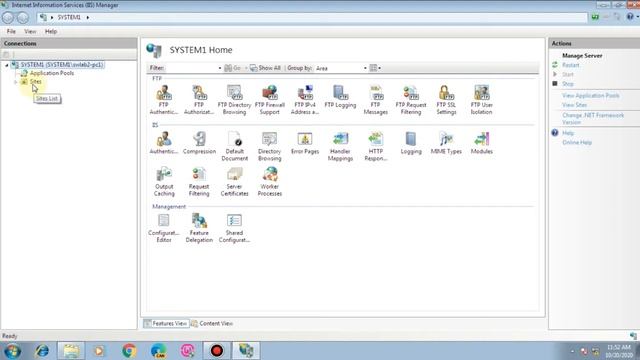The width and height of the screenshot is (640, 360).
Task: Open the Filter dropdown arrow
Action: [220, 68]
